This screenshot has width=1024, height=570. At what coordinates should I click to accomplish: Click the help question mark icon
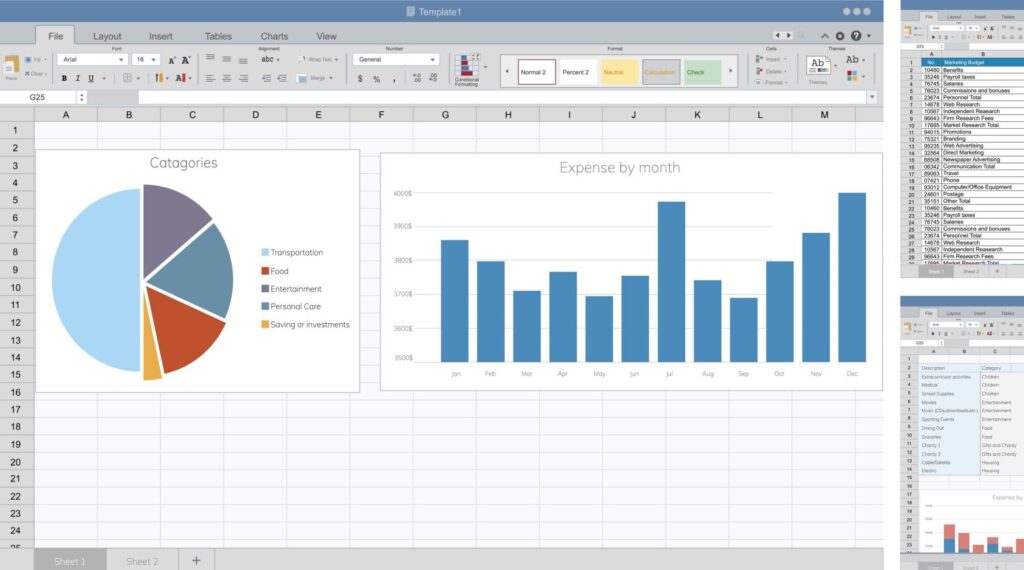click(855, 36)
